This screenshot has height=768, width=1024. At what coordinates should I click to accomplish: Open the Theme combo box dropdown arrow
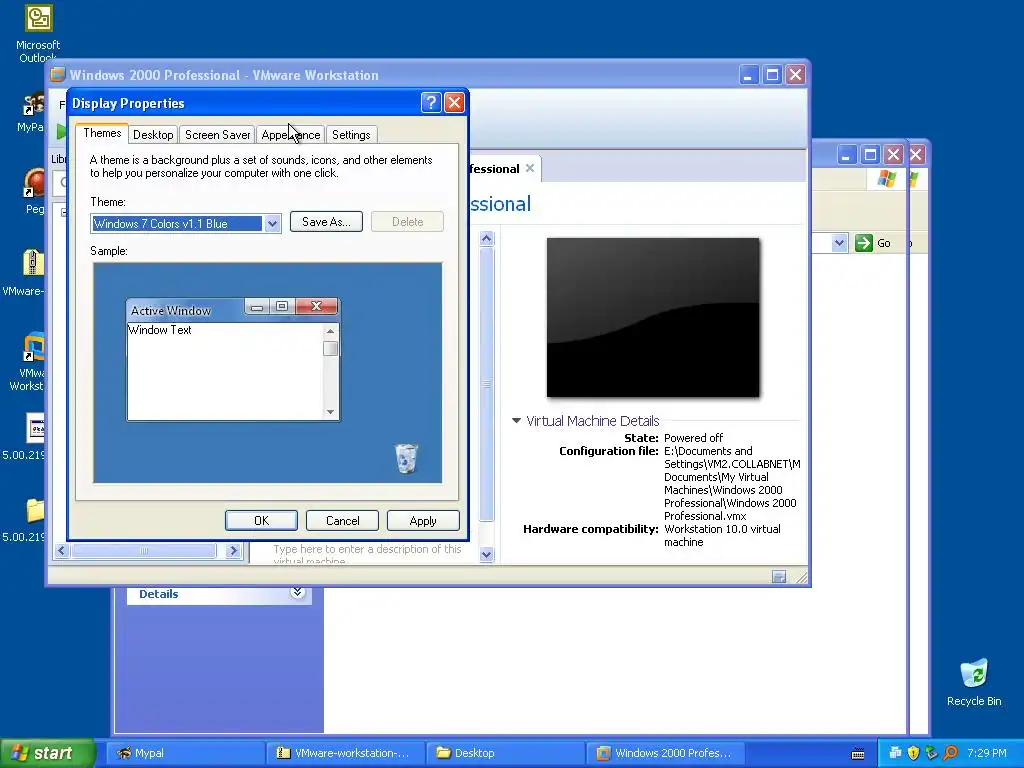(272, 223)
